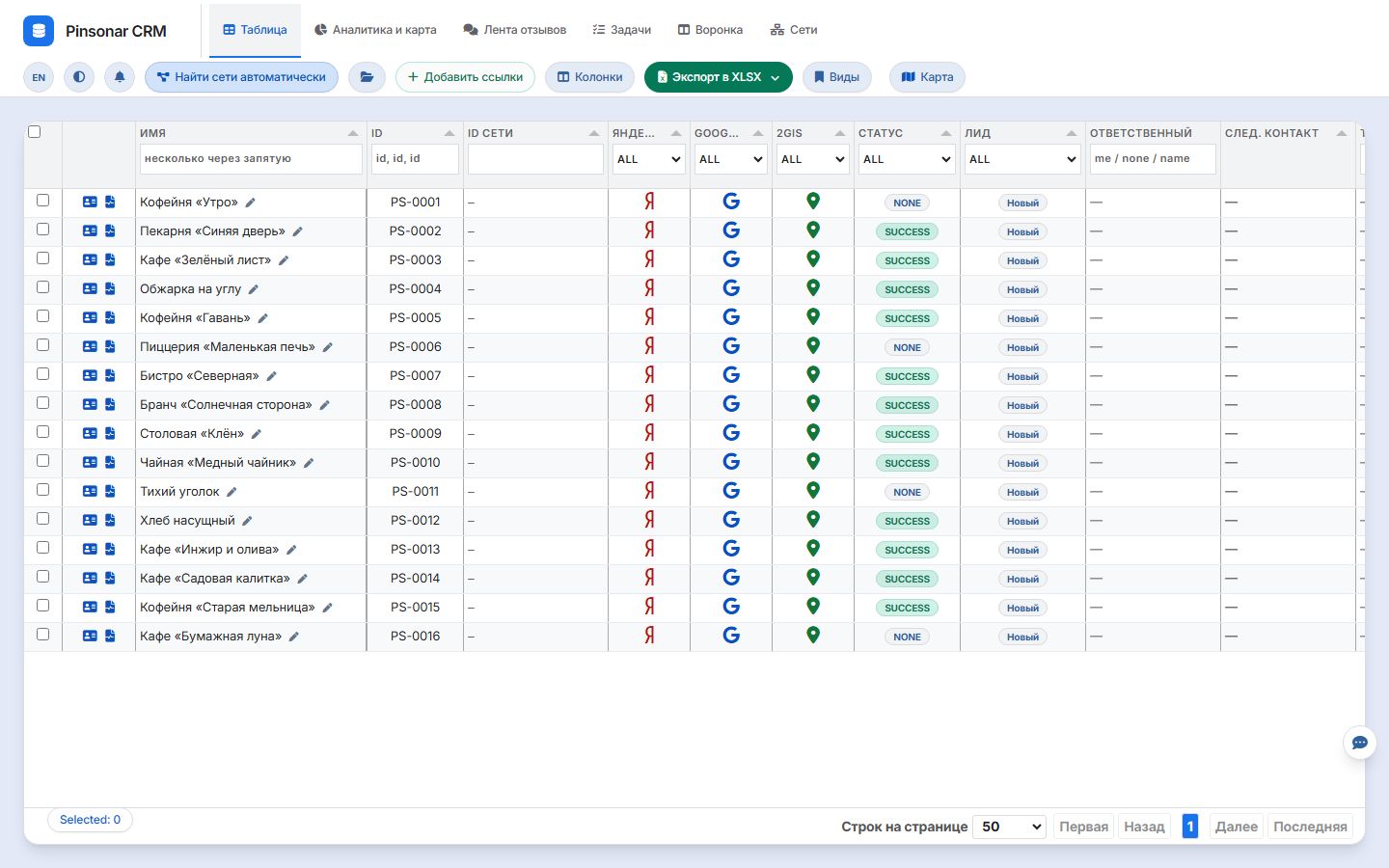
Task: Select checkbox for Кофейня «Утро» row
Action: click(42, 201)
